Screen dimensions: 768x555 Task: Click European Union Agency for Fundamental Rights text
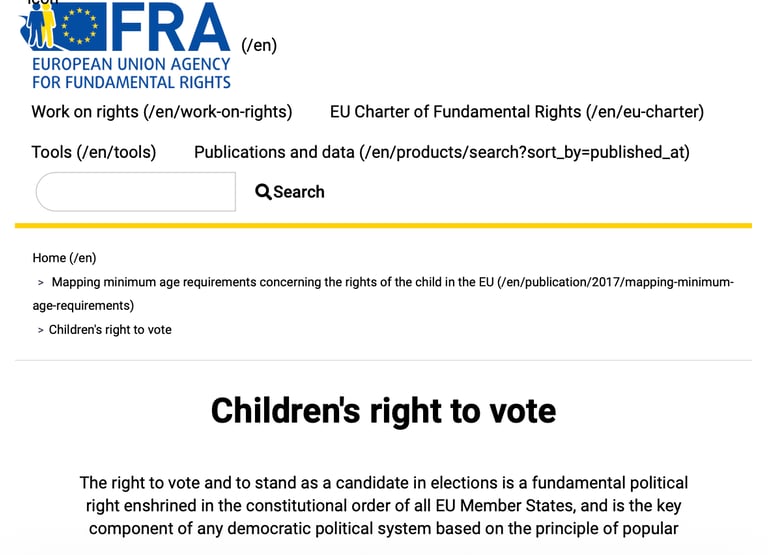[x=131, y=73]
